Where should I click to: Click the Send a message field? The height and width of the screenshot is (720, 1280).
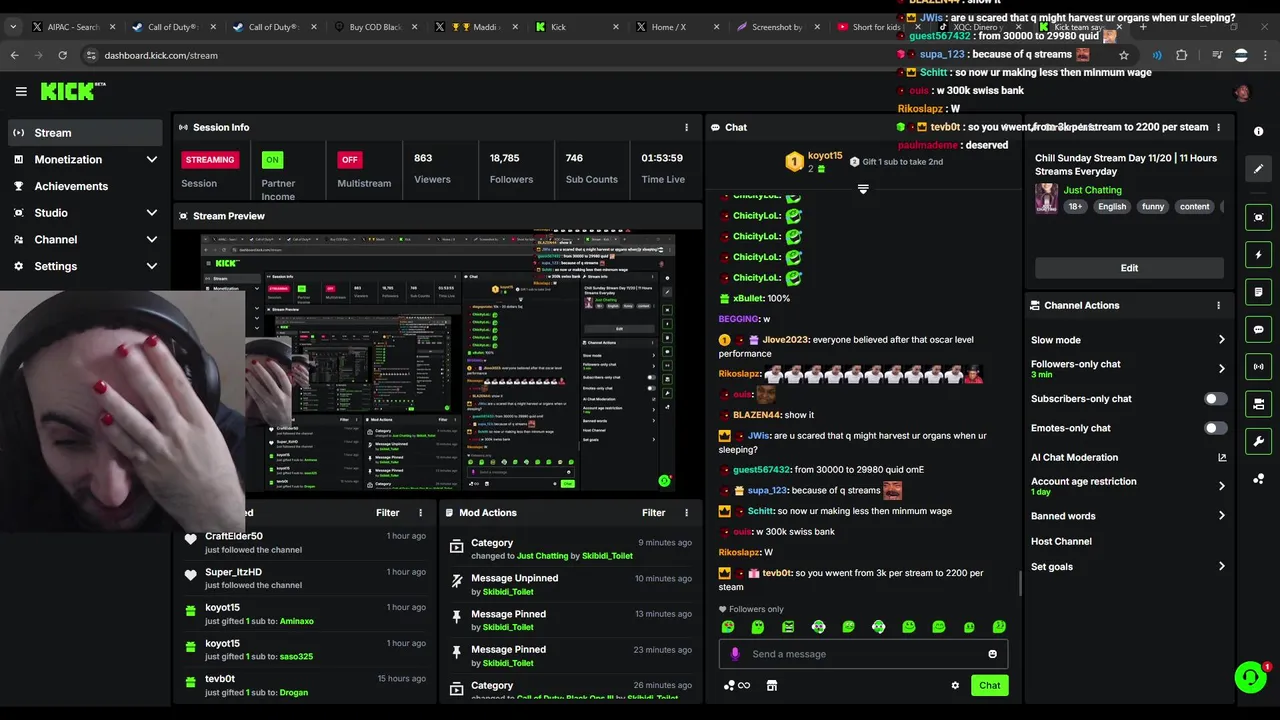pos(863,654)
